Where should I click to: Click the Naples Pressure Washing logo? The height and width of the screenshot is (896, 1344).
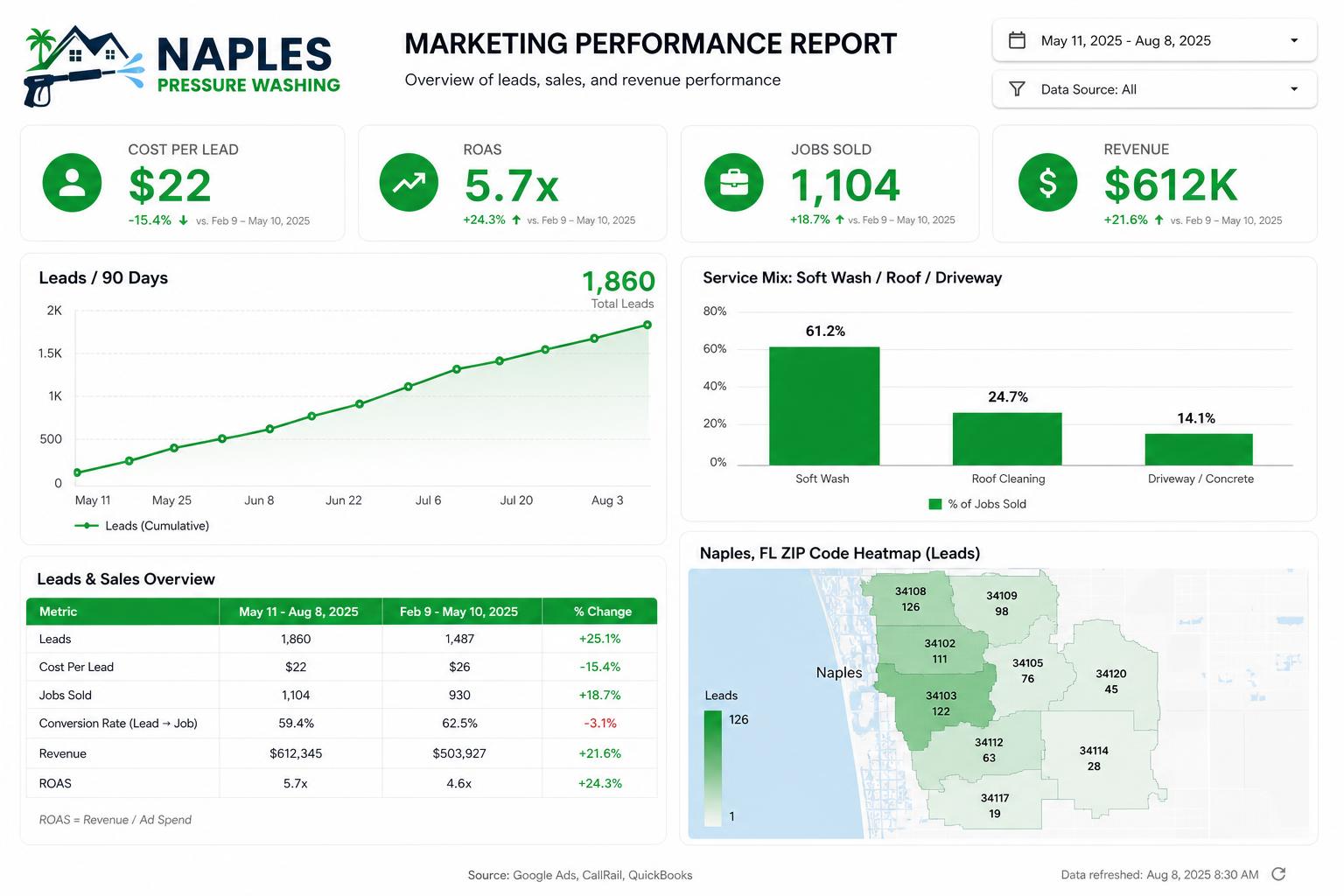point(182,66)
